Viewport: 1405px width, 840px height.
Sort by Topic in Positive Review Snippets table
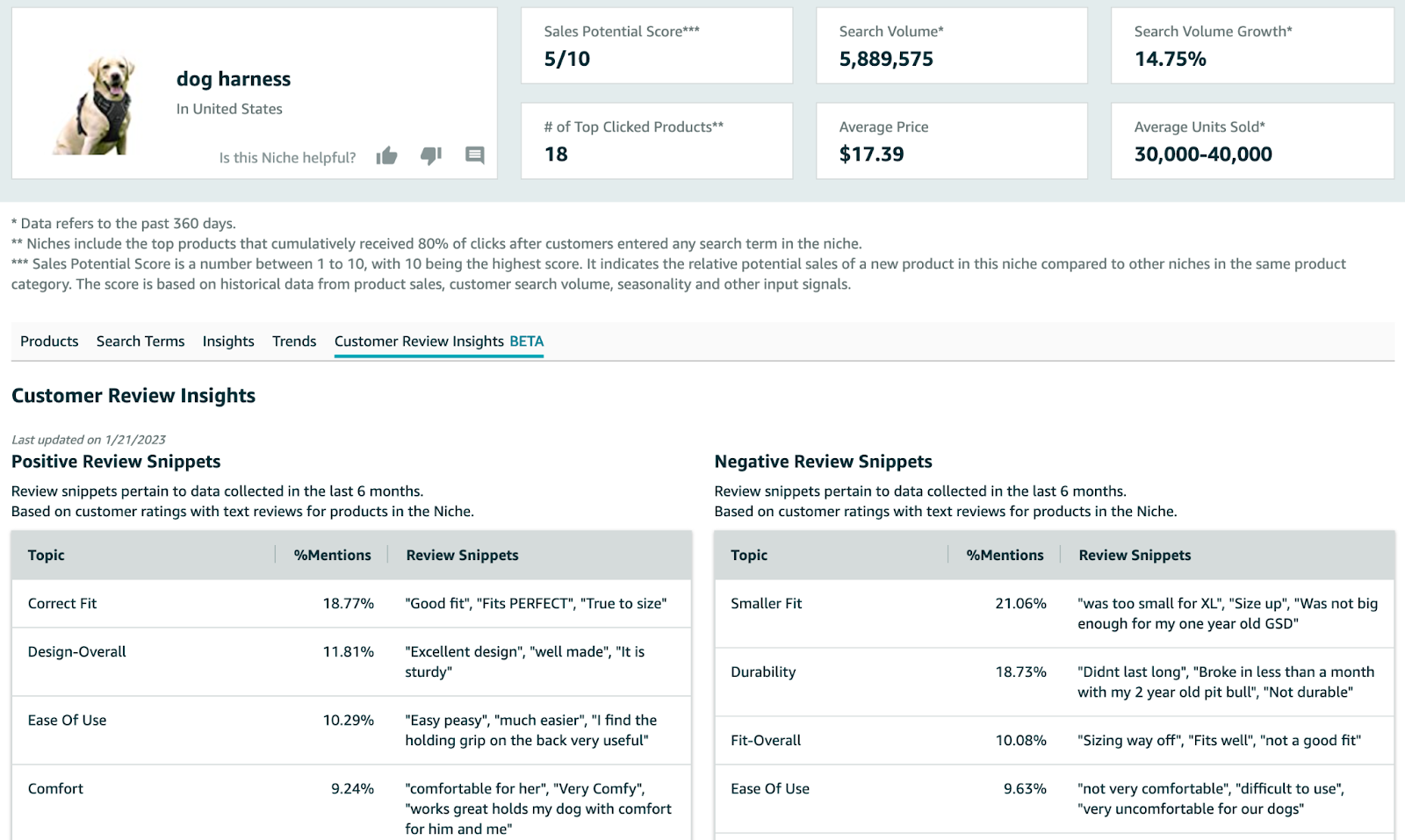47,556
